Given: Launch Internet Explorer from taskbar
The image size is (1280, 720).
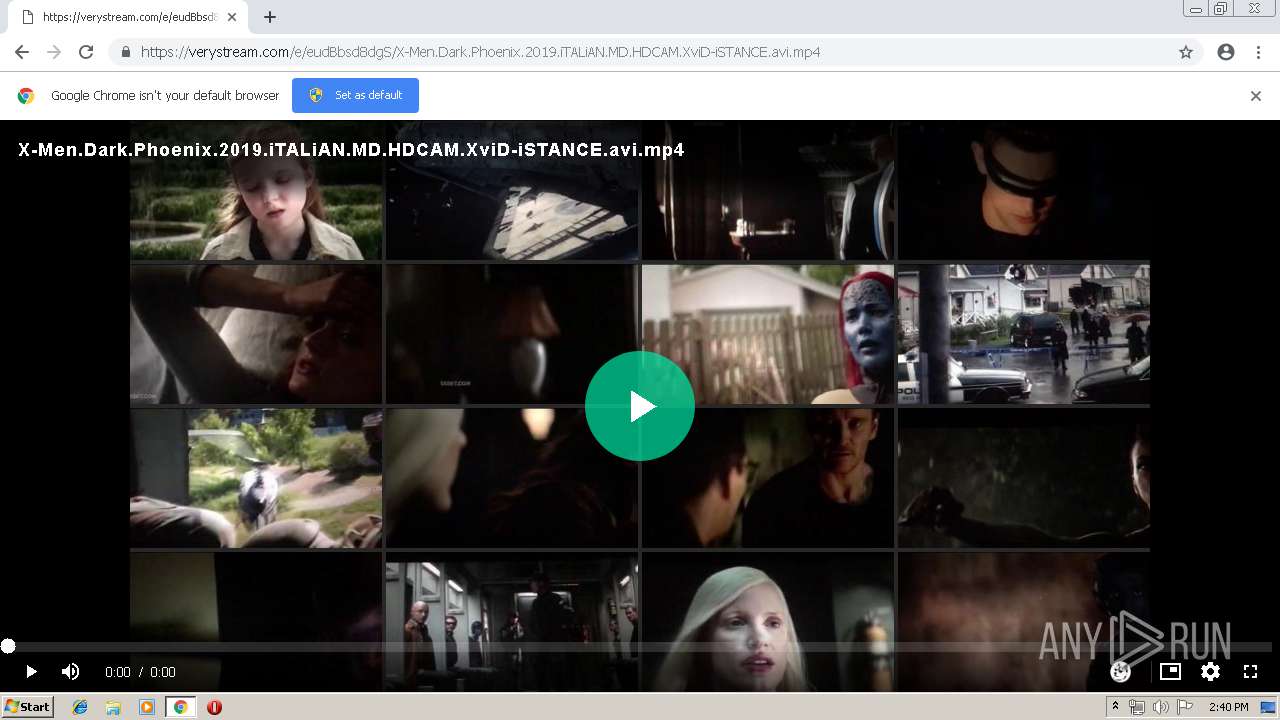Looking at the screenshot, I should [80, 707].
